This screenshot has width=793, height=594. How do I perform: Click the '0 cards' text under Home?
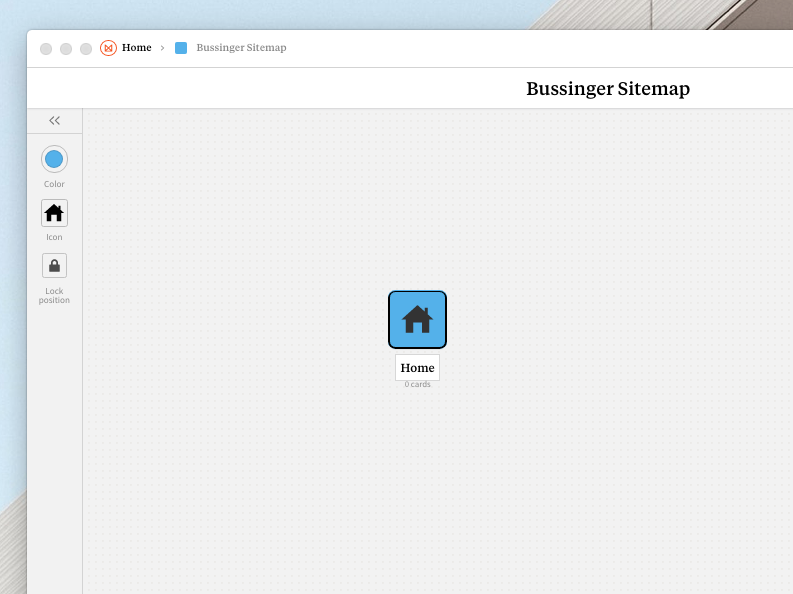417,384
